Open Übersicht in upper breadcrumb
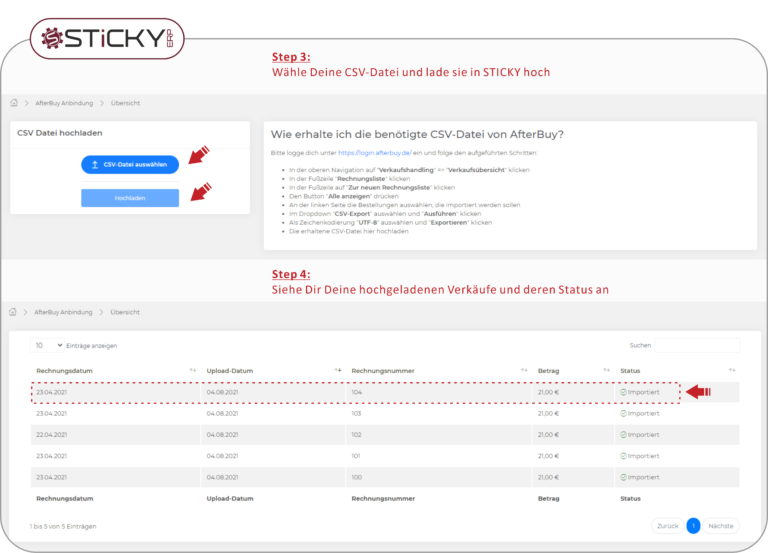The image size is (768, 553). pyautogui.click(x=125, y=103)
